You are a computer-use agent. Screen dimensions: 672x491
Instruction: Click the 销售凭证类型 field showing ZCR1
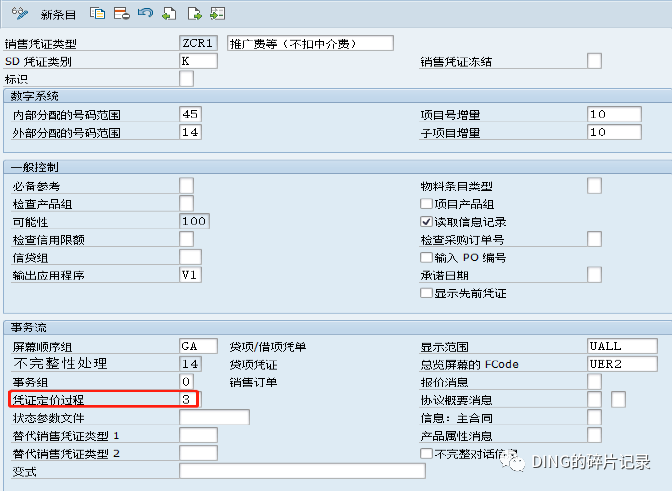coord(198,43)
